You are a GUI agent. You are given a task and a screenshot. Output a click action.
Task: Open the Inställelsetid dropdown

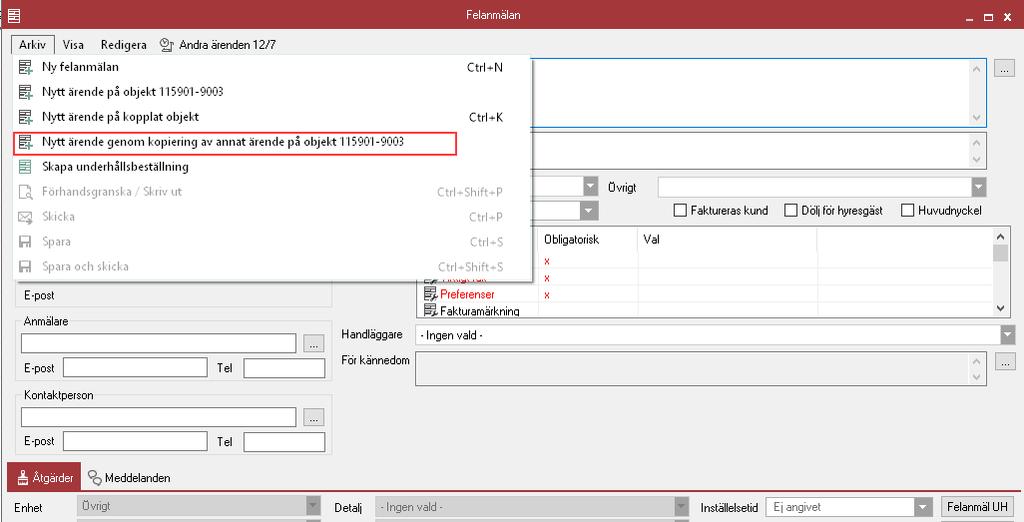pyautogui.click(x=849, y=507)
